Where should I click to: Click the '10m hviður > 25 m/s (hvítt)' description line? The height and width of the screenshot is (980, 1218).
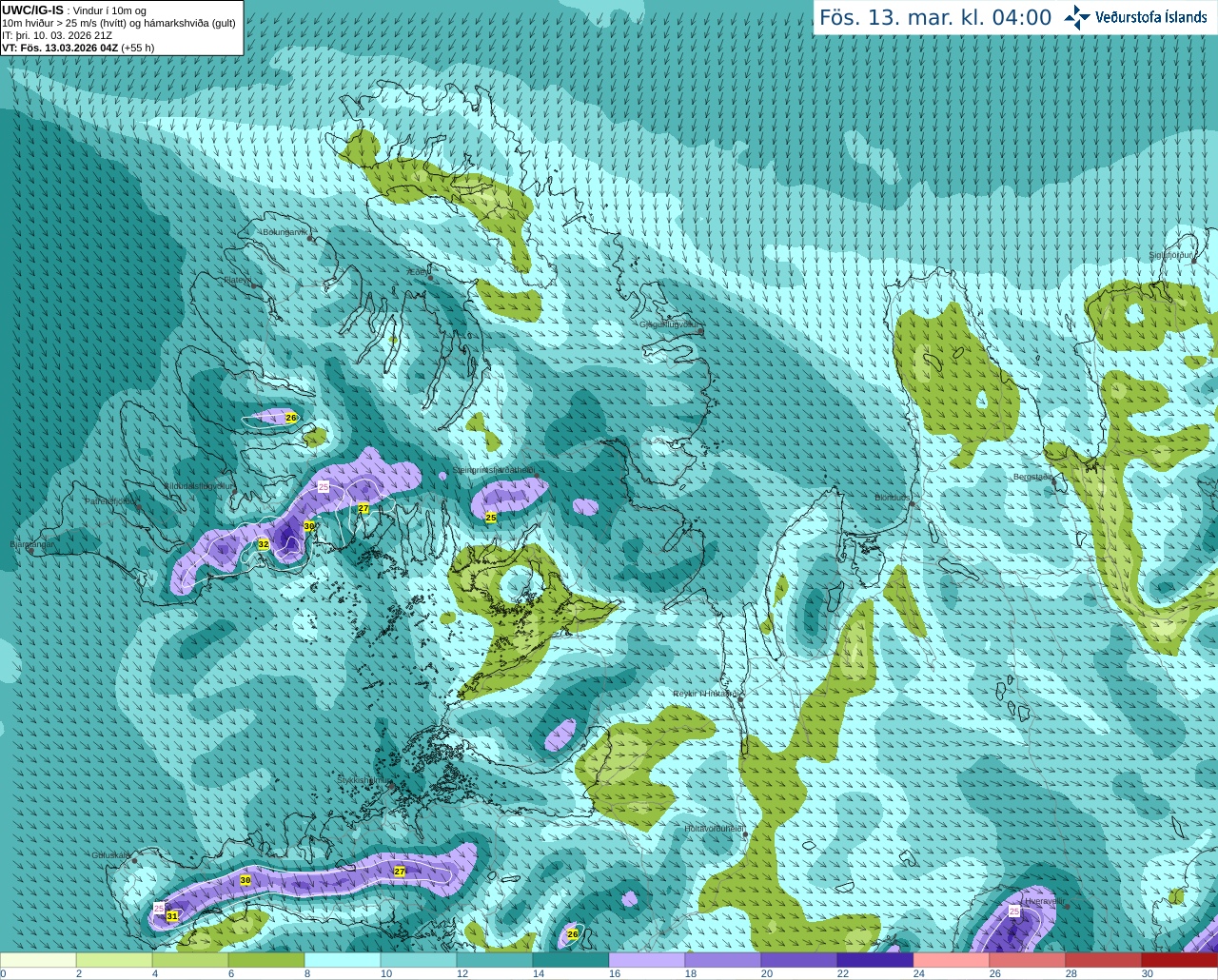(x=119, y=23)
